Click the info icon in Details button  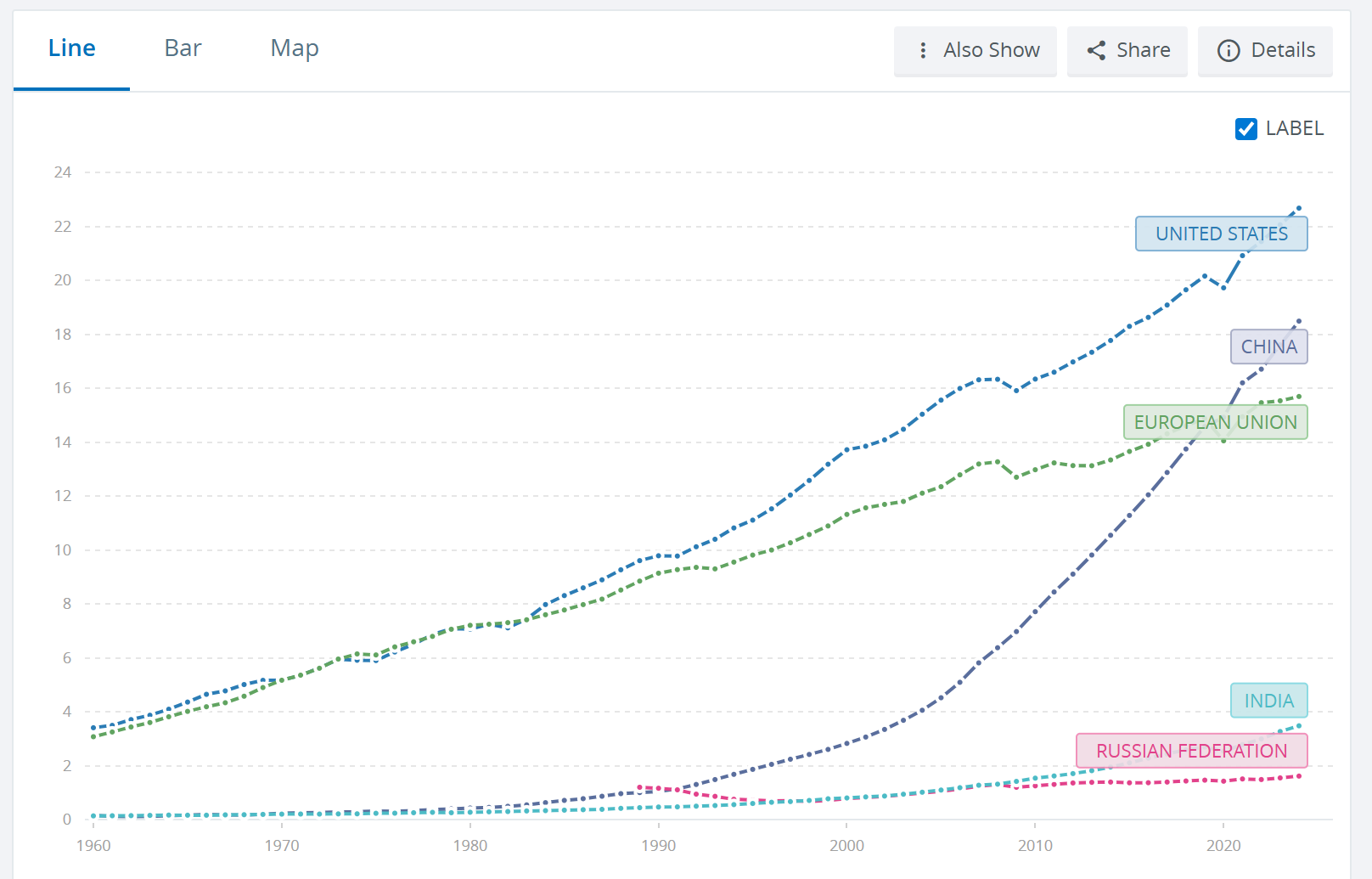pyautogui.click(x=1228, y=51)
